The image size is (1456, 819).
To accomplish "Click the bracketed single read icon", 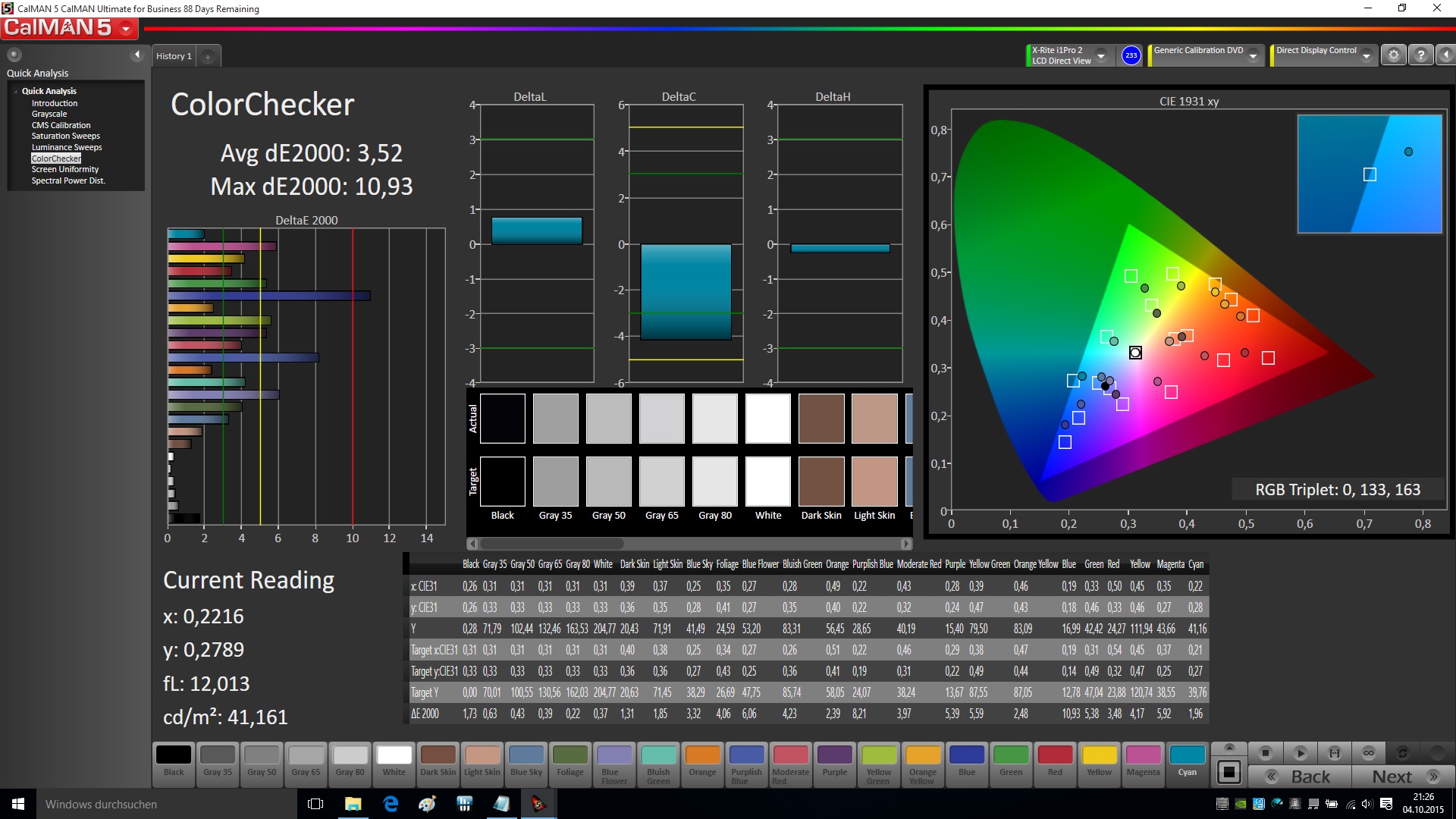I will [x=1334, y=753].
